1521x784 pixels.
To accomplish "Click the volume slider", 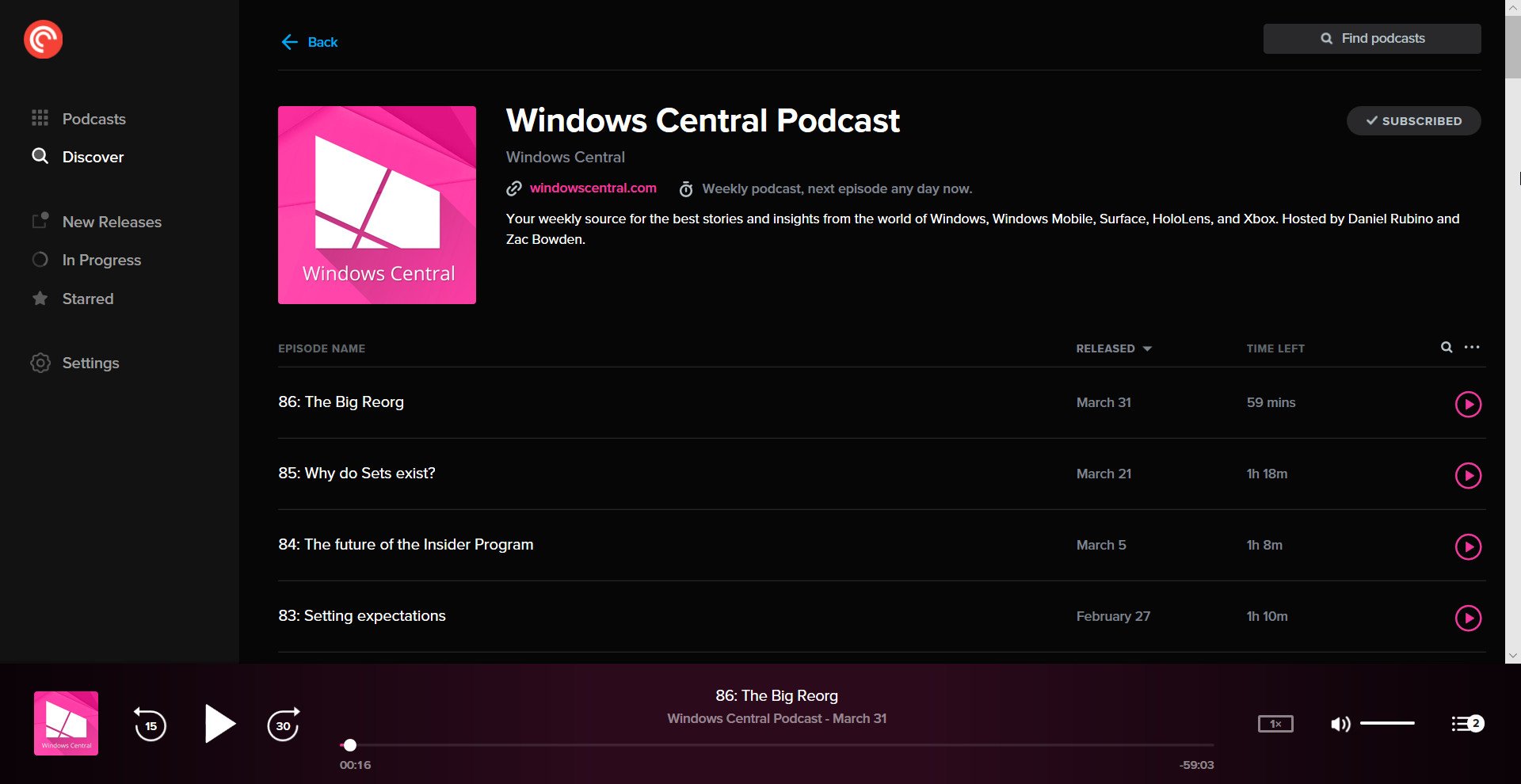I will (1387, 723).
